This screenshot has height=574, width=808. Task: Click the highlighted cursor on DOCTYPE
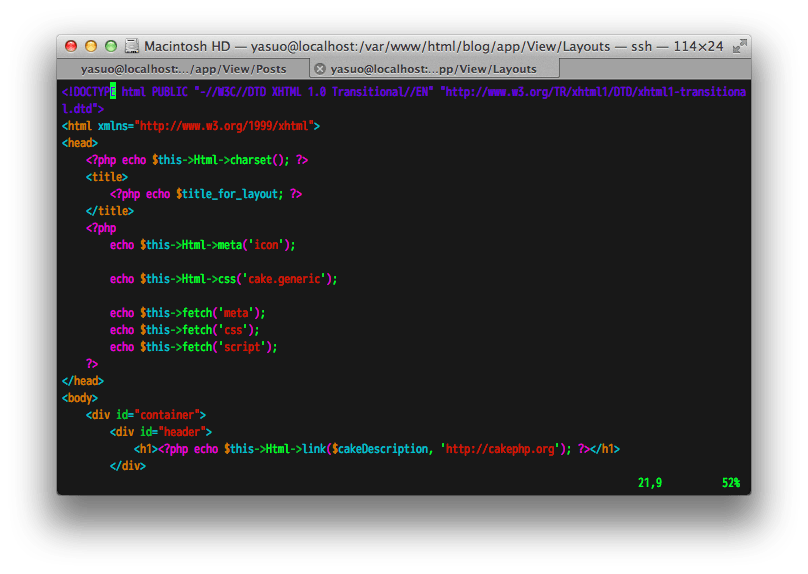coord(113,92)
